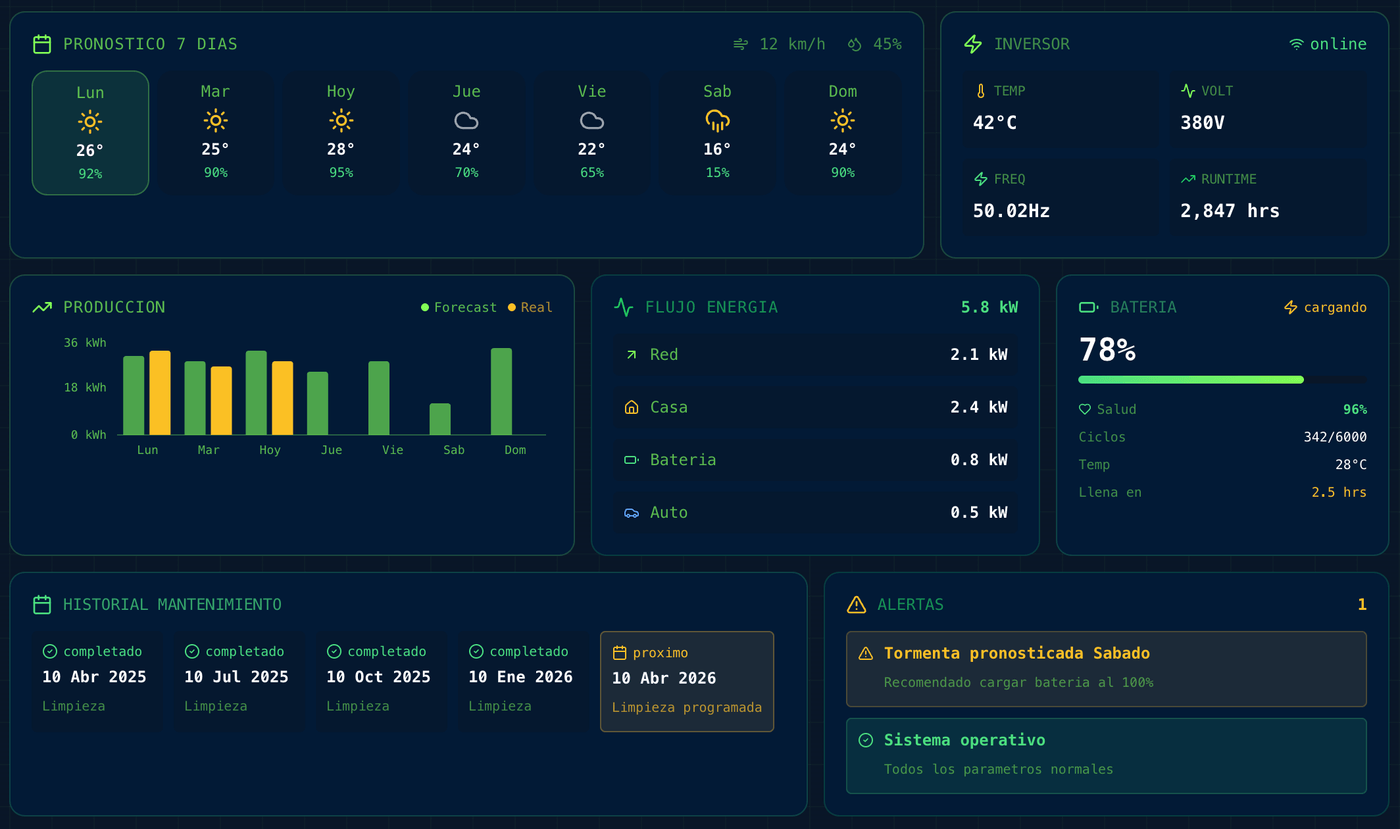The image size is (1400, 829).
Task: Open the proximo 10 Abr 2026 maintenance card
Action: [687, 681]
